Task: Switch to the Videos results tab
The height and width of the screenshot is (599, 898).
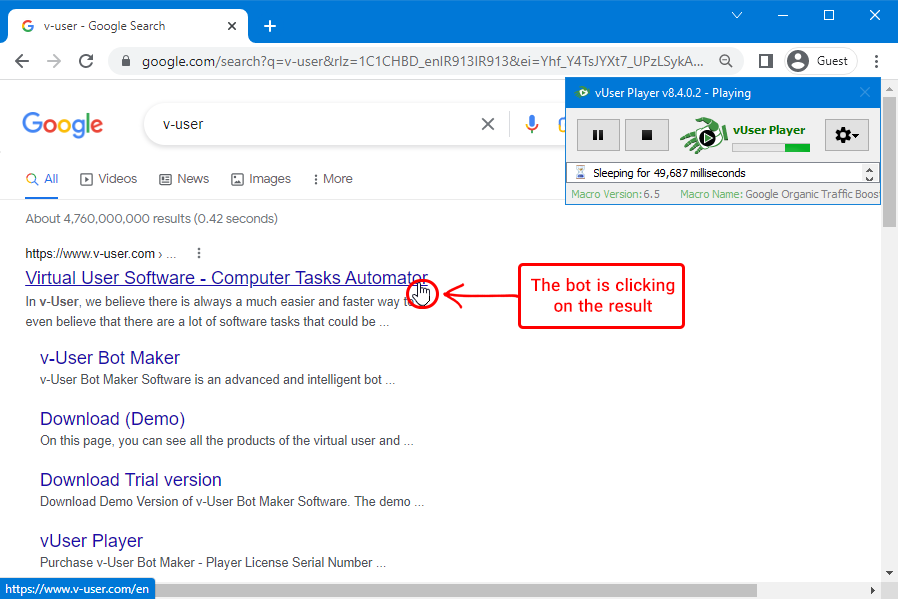Action: pos(108,179)
